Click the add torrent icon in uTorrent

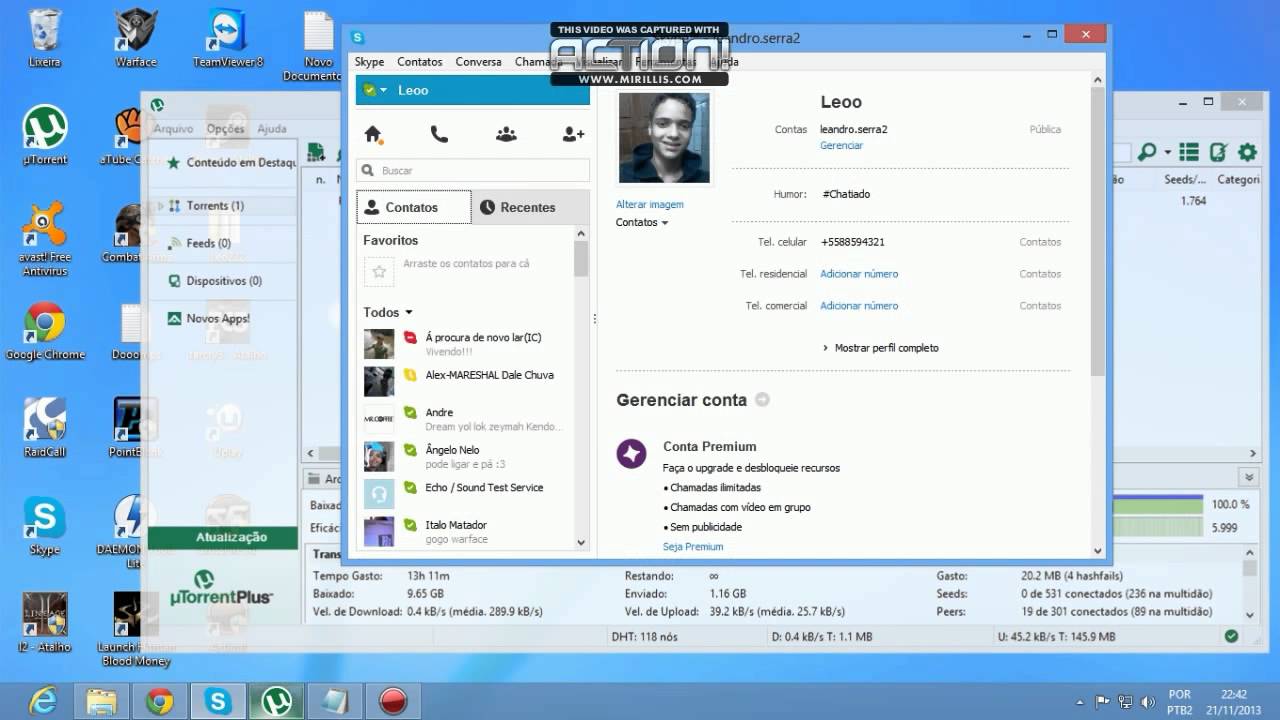pos(316,152)
